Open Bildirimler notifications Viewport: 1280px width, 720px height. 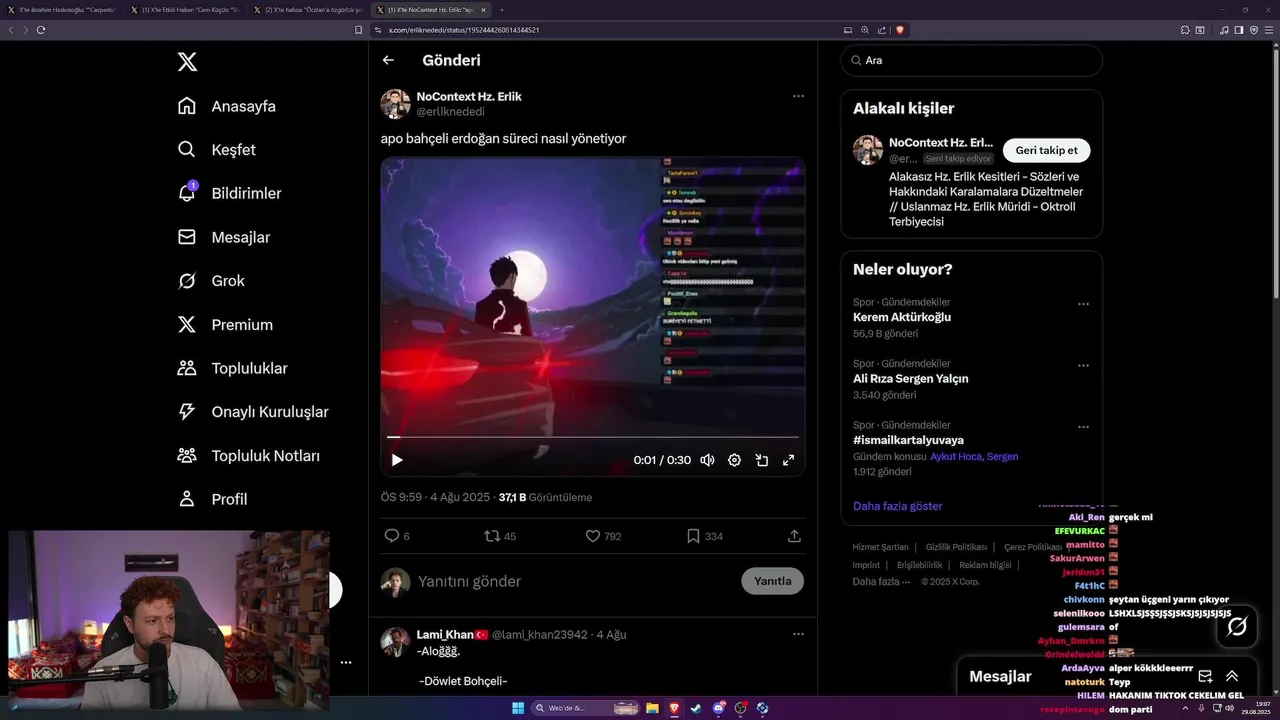click(x=229, y=193)
